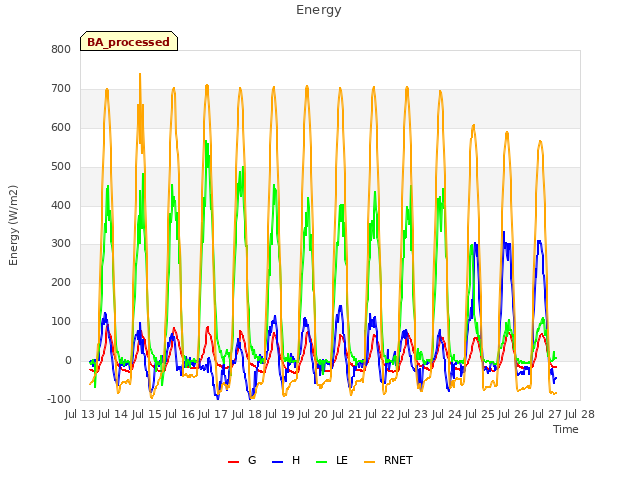Click the H legend entry
Viewport: 640px width, 480px height.
pos(286,460)
